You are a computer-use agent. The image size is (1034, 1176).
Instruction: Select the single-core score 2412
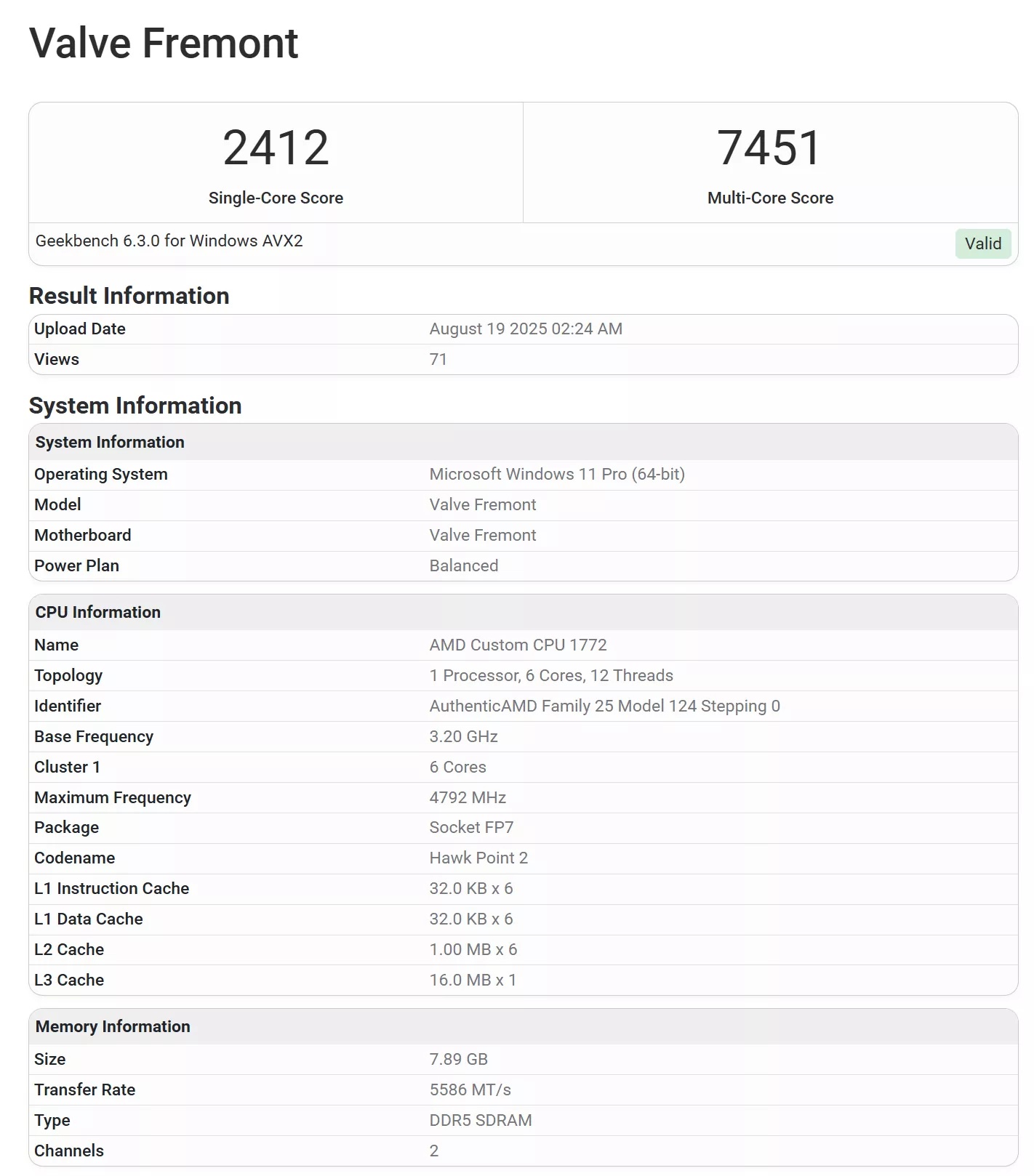pyautogui.click(x=276, y=148)
